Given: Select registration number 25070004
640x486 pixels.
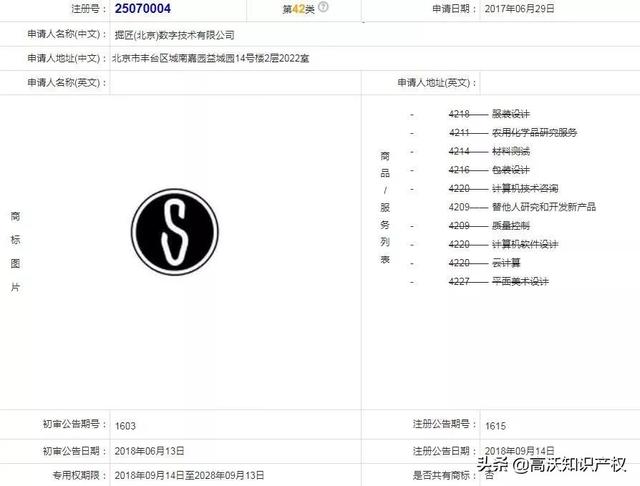Looking at the screenshot, I should tap(142, 9).
